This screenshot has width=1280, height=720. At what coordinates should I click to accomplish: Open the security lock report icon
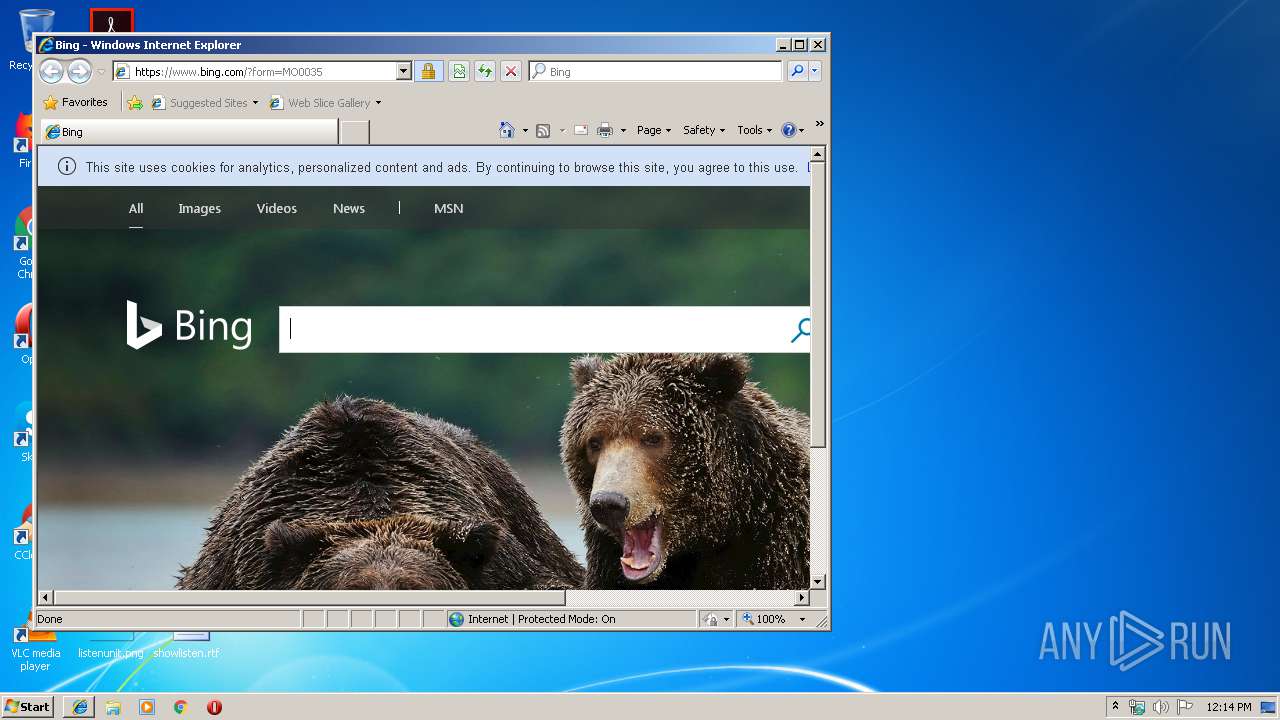[428, 72]
